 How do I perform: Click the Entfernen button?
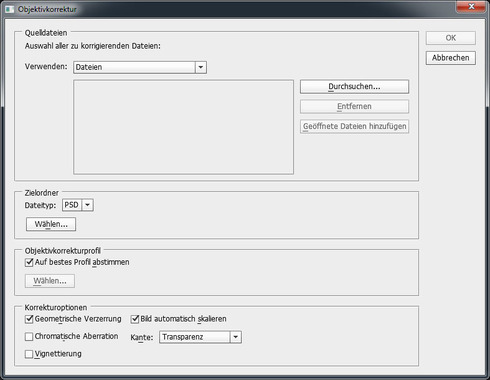click(x=354, y=107)
